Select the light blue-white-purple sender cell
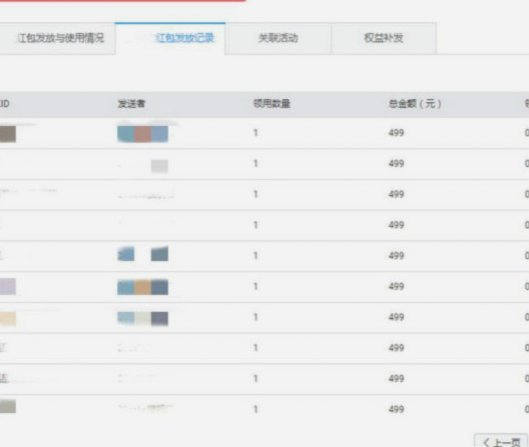 143,318
